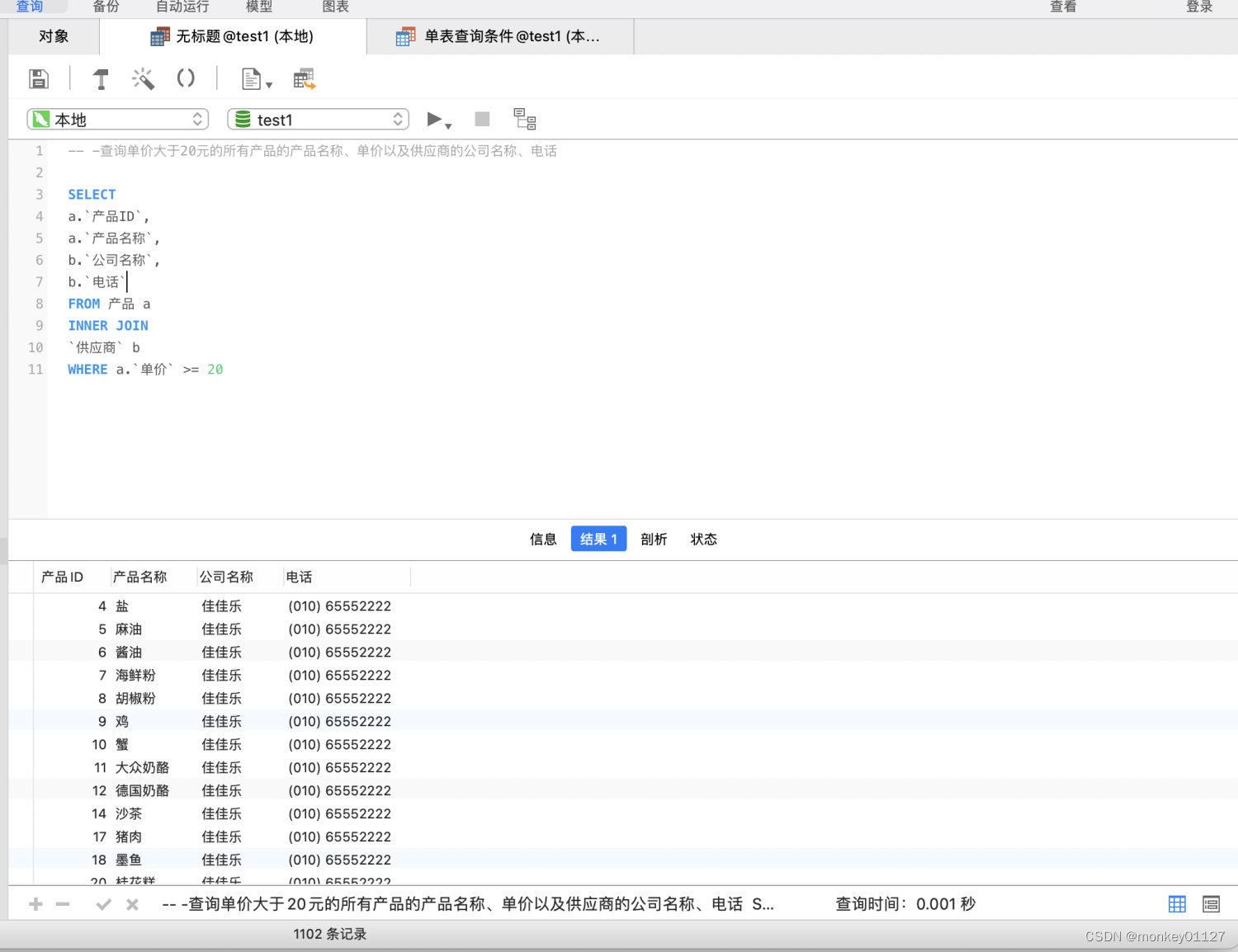The height and width of the screenshot is (952, 1238).
Task: Click the 查询 toolbar item
Action: tap(30, 7)
